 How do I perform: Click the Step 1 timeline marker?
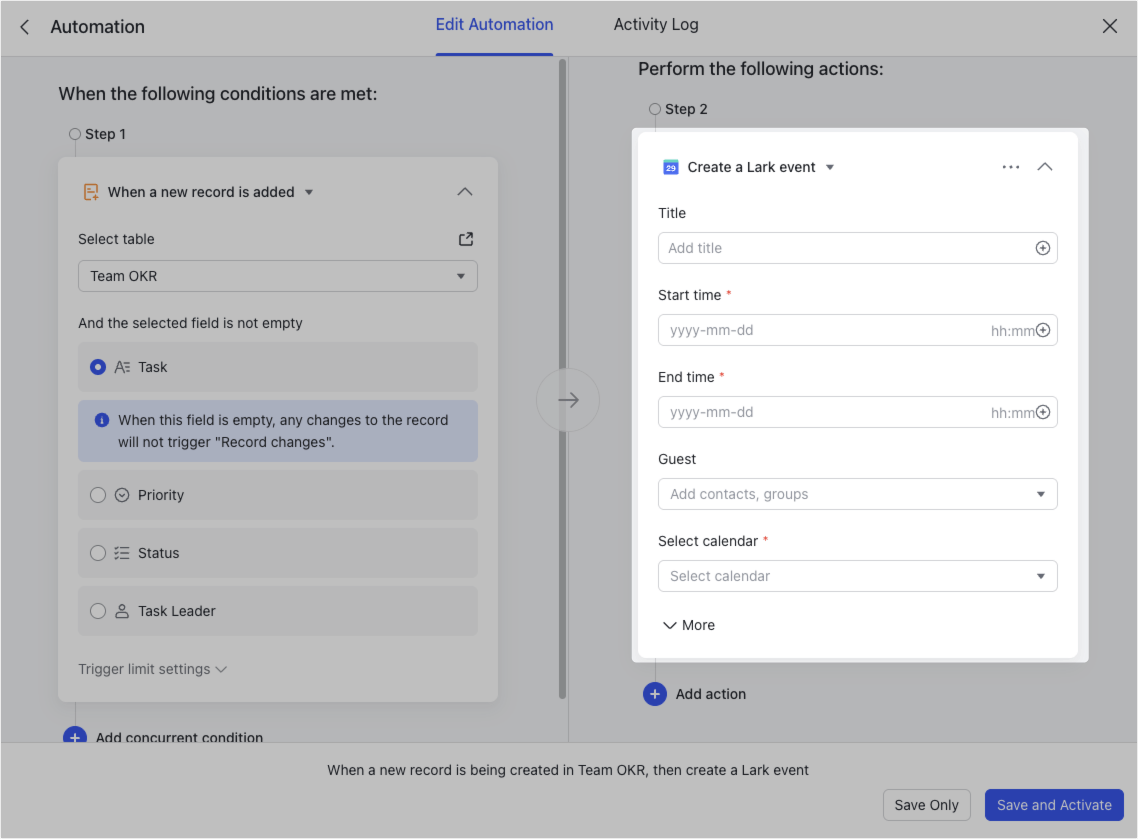75,134
